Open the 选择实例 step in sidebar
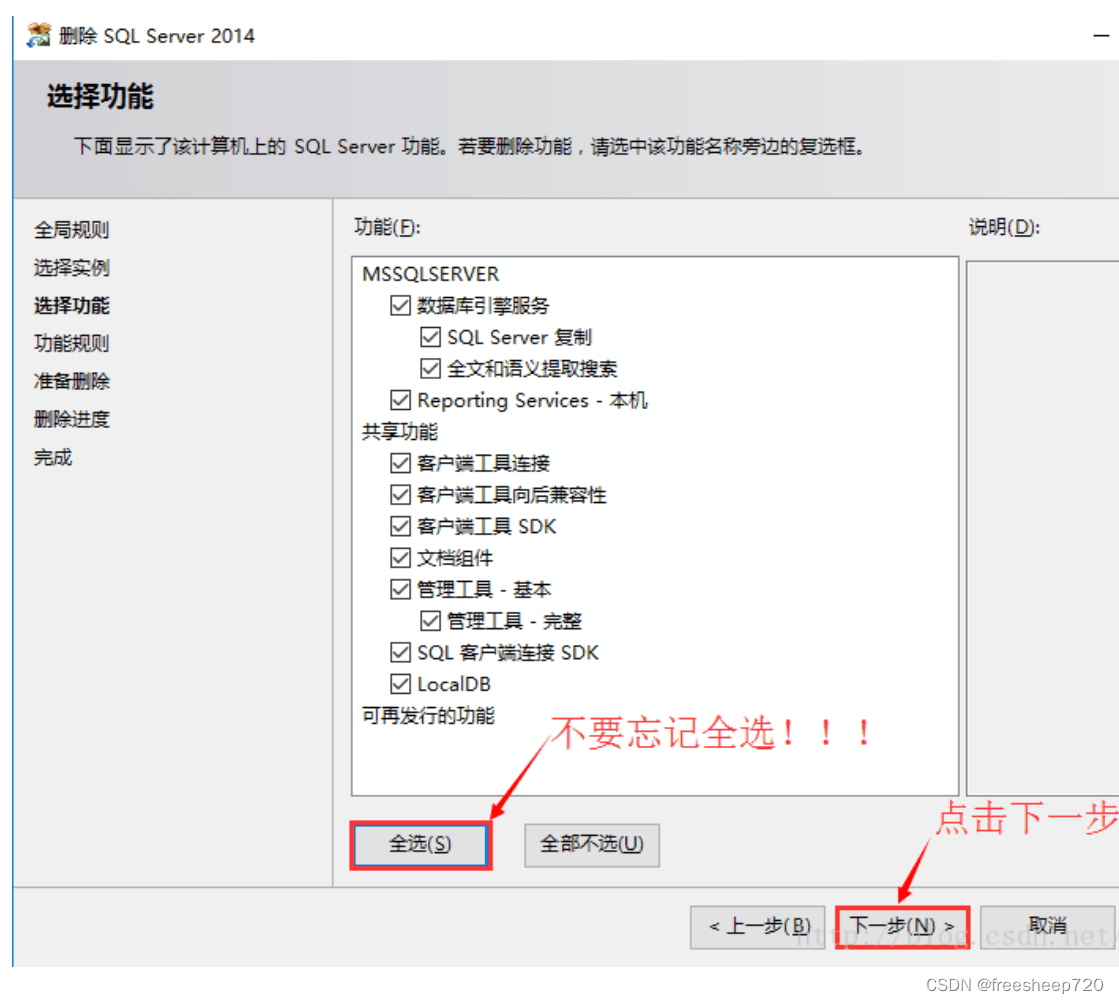The image size is (1119, 1003). pos(71,268)
